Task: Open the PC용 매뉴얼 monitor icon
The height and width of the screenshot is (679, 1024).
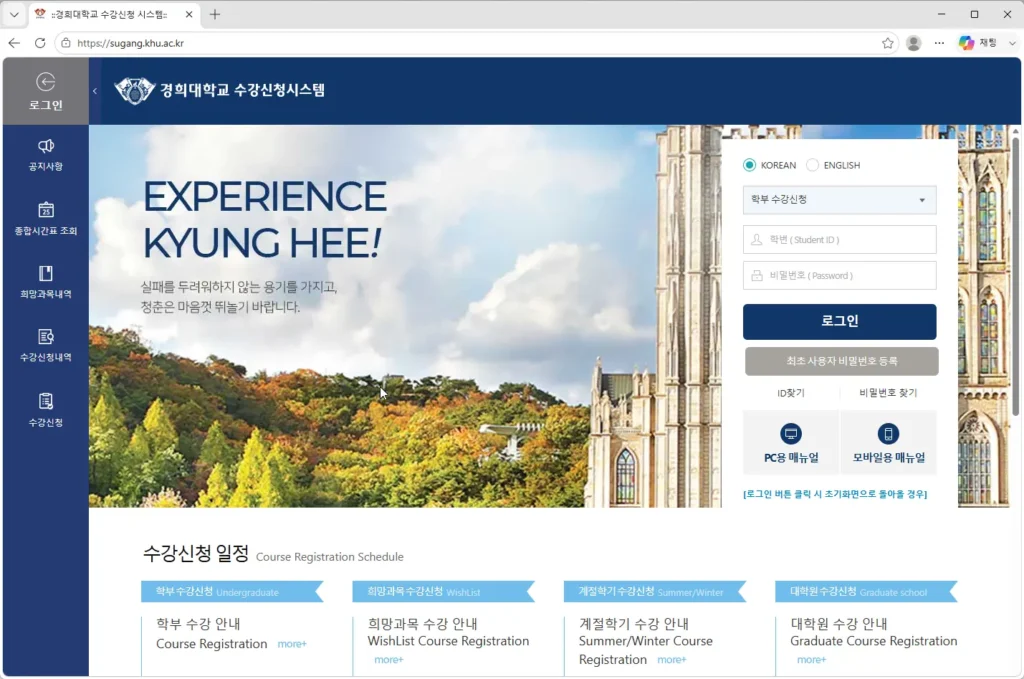Action: (791, 434)
